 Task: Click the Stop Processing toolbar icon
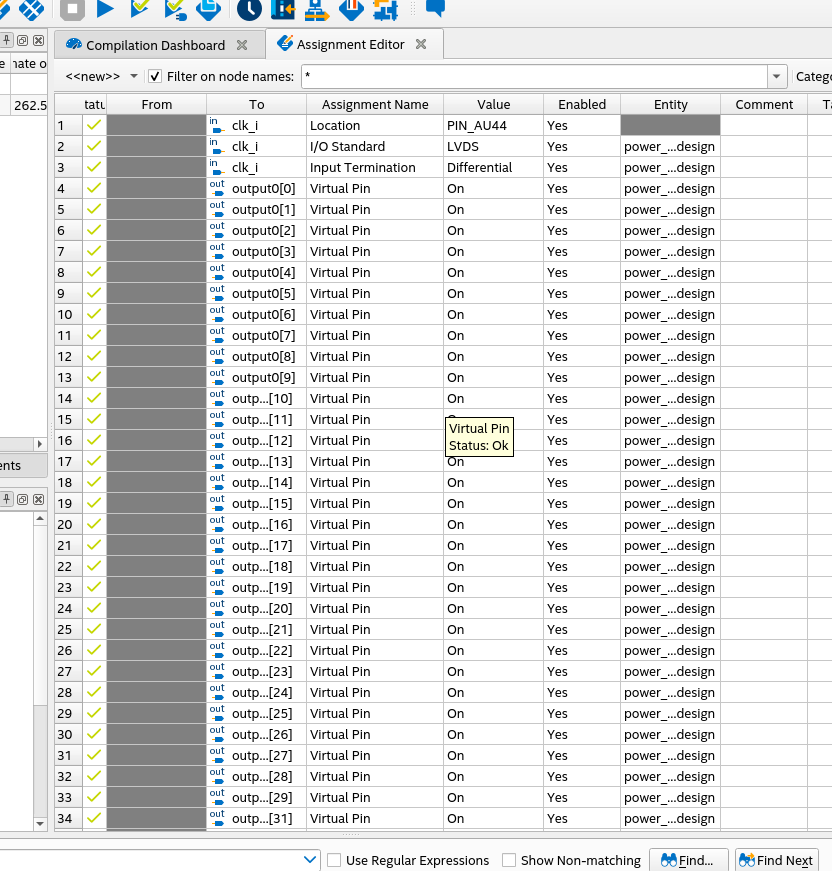[x=72, y=9]
